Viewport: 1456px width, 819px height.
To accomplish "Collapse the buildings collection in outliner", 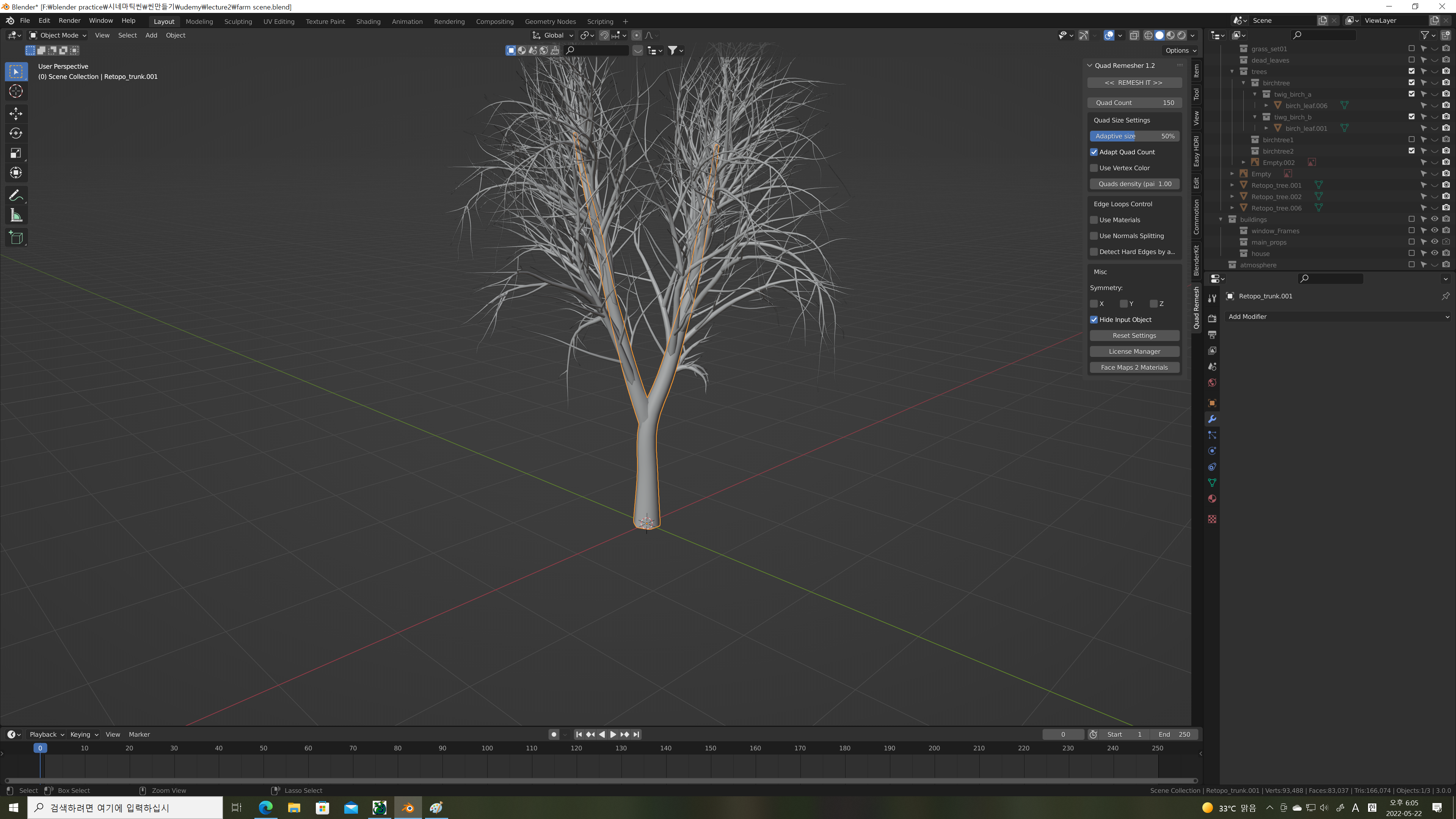I will pos(1221,219).
